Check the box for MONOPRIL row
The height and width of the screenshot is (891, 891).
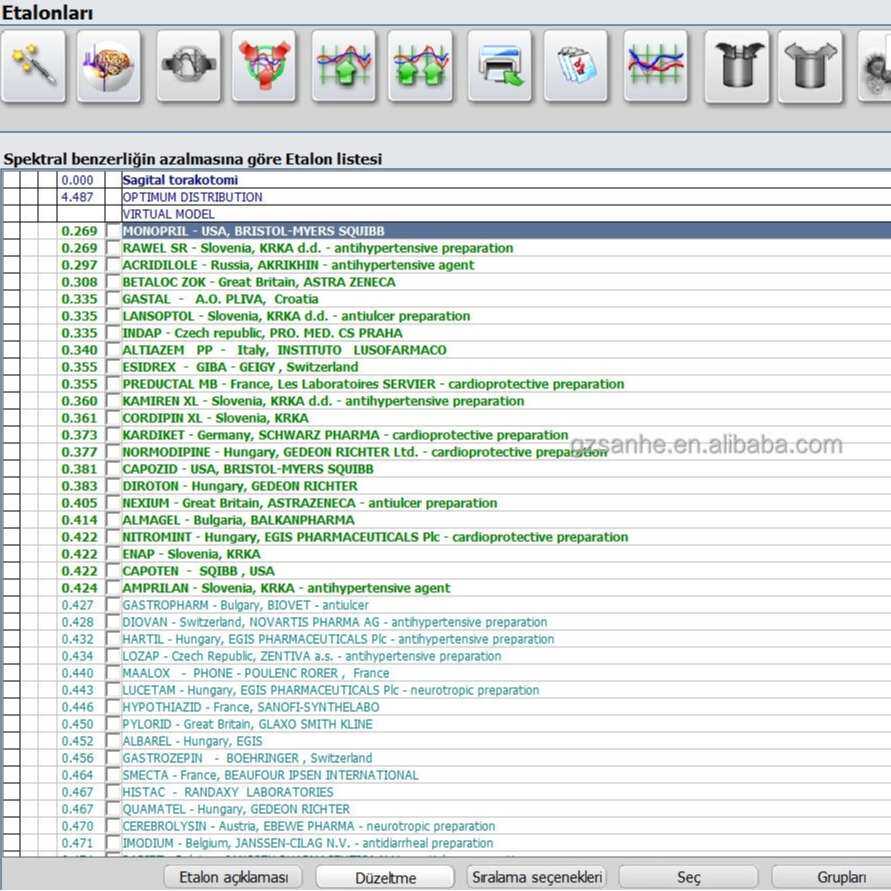113,231
